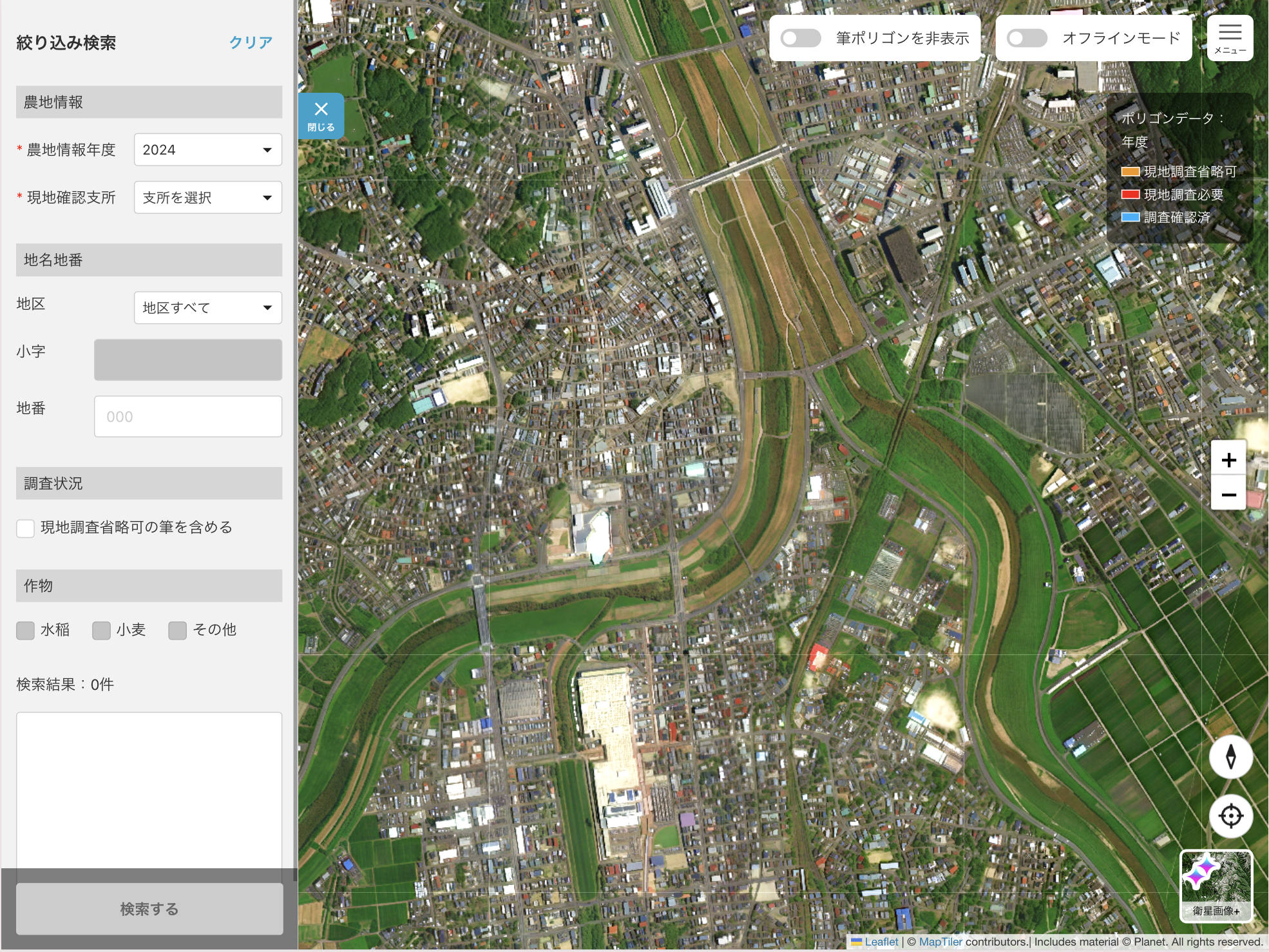Toggle hiding parcel polygons
This screenshot has width=1269, height=952.
pyautogui.click(x=801, y=39)
